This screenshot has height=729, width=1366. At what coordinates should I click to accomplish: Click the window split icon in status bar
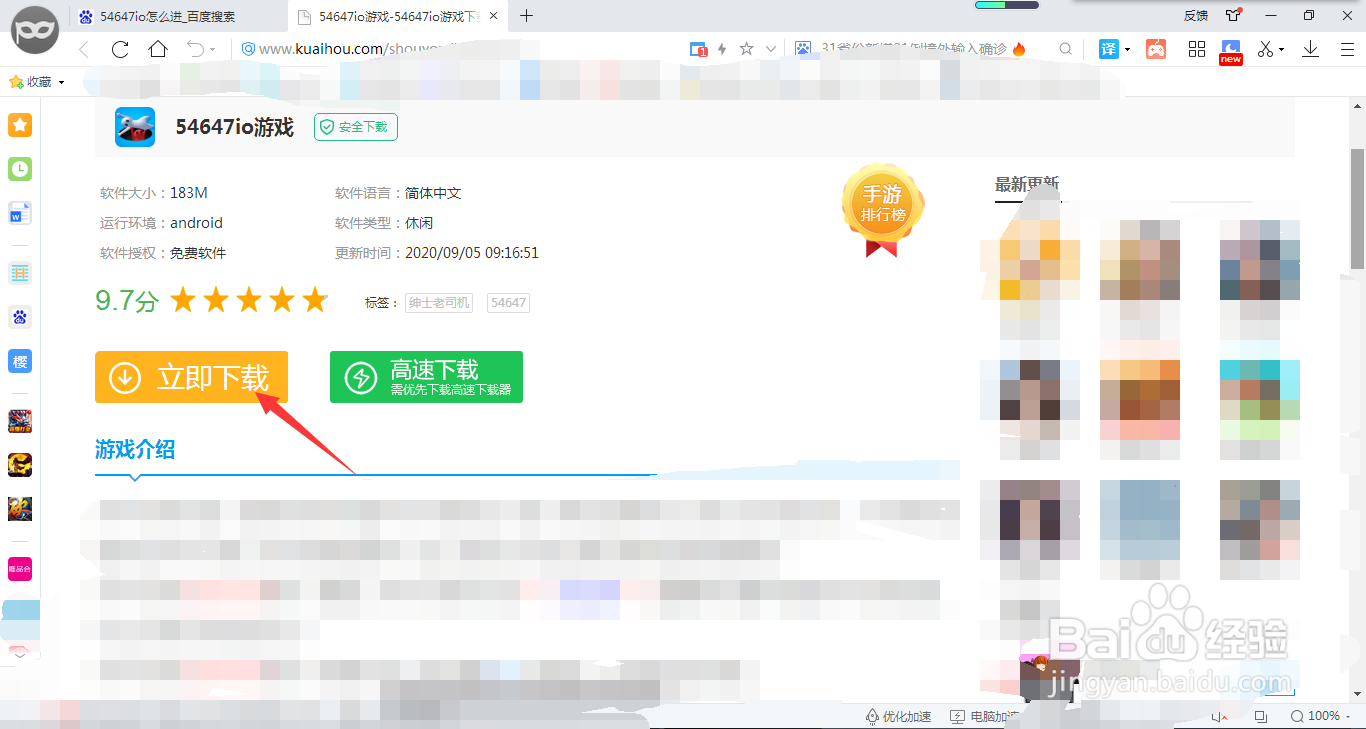[1261, 717]
